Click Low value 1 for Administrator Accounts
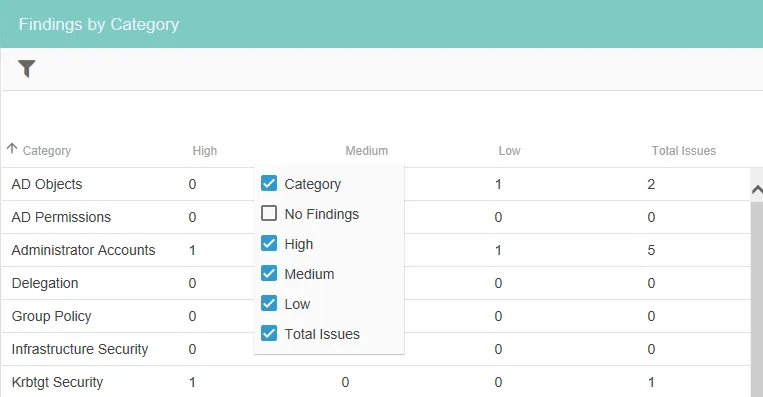763x397 pixels. pos(498,250)
